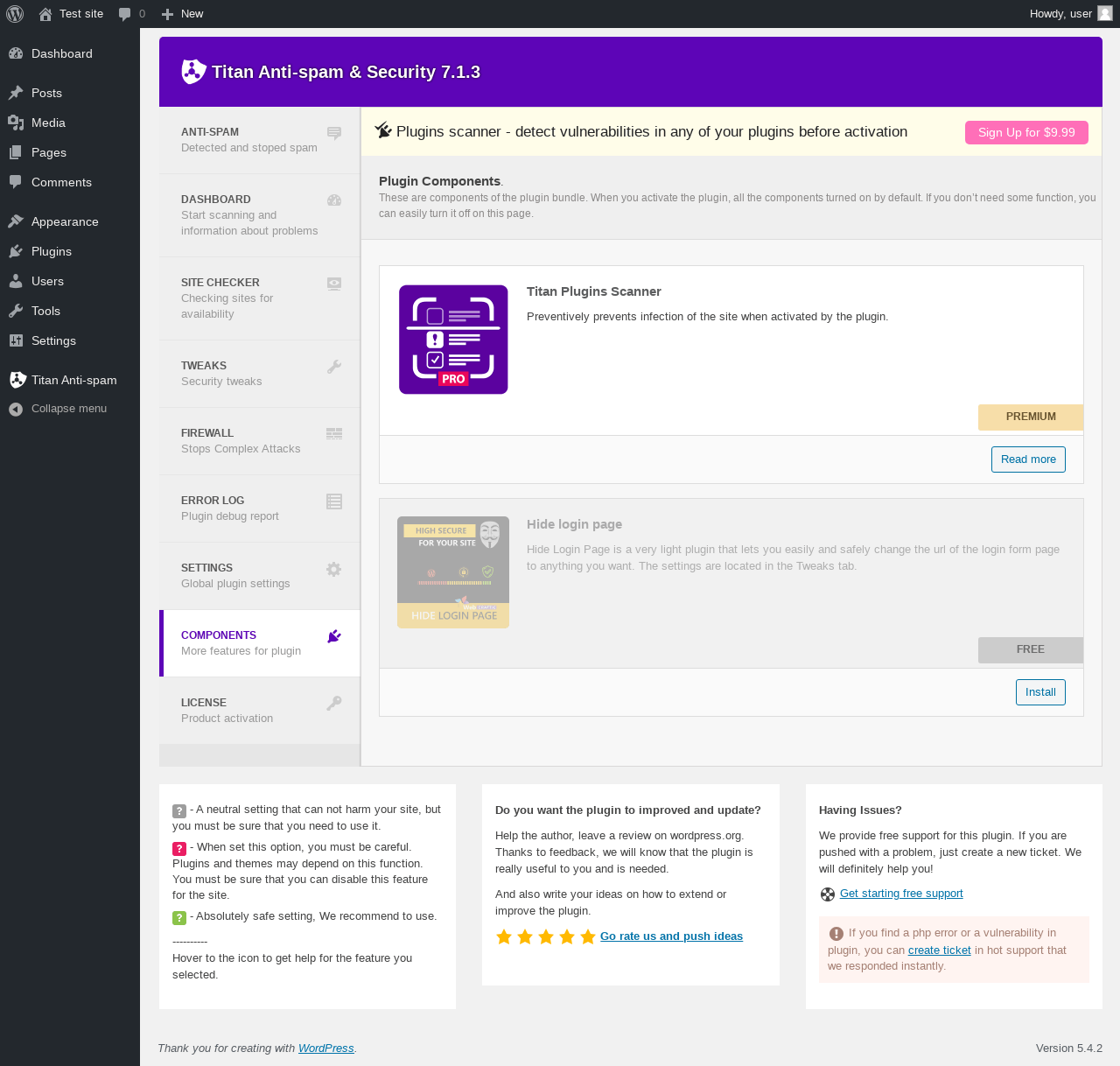Click the plus icon beside New
This screenshot has width=1120, height=1066.
click(x=168, y=14)
